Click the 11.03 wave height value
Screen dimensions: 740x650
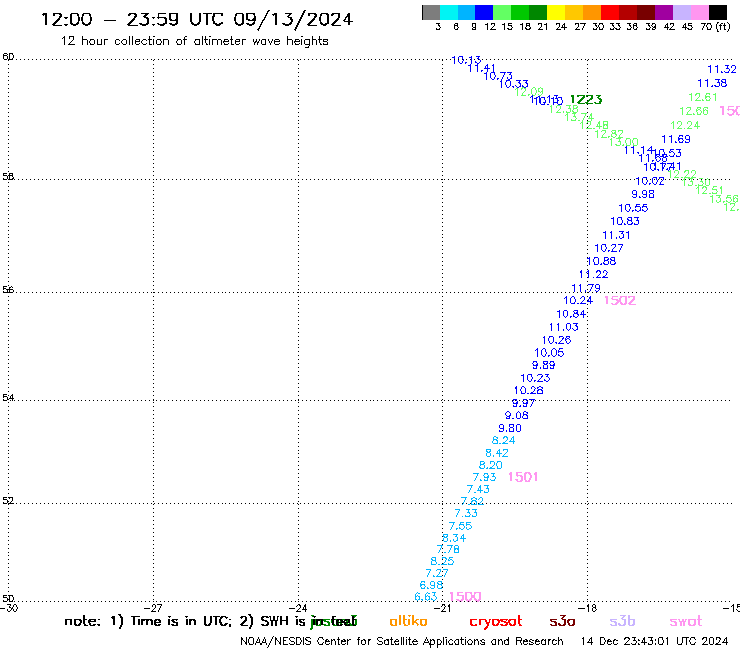click(563, 327)
